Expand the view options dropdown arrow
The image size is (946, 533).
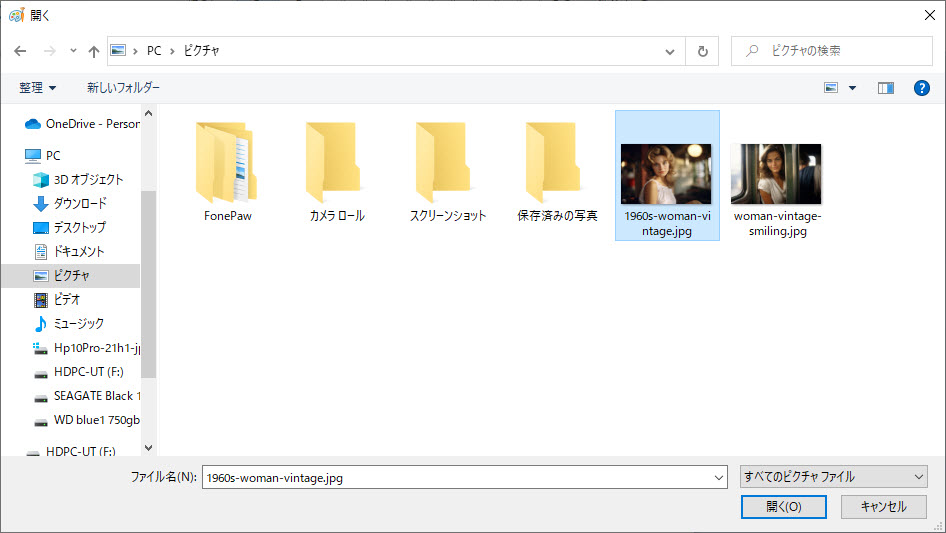coord(853,88)
